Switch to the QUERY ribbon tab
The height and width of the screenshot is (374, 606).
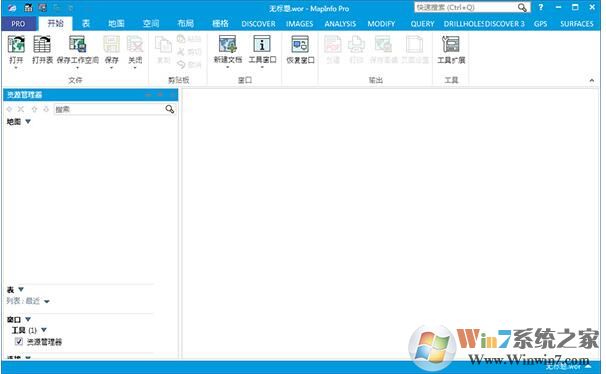(422, 24)
